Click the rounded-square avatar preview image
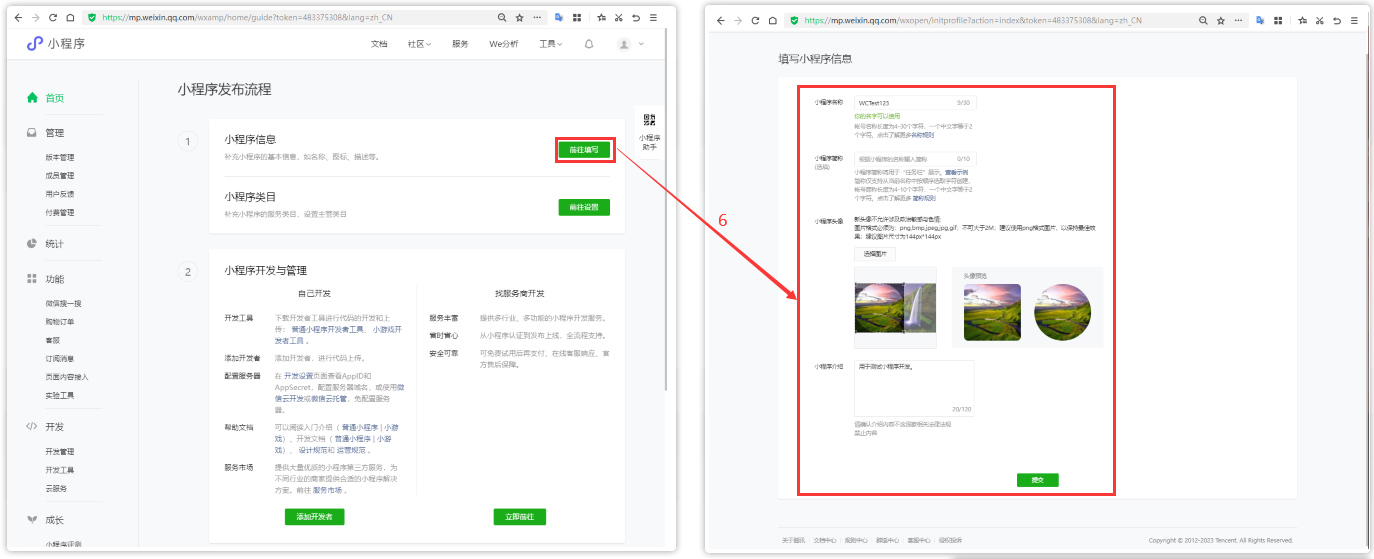The height and width of the screenshot is (559, 1374). click(x=992, y=312)
